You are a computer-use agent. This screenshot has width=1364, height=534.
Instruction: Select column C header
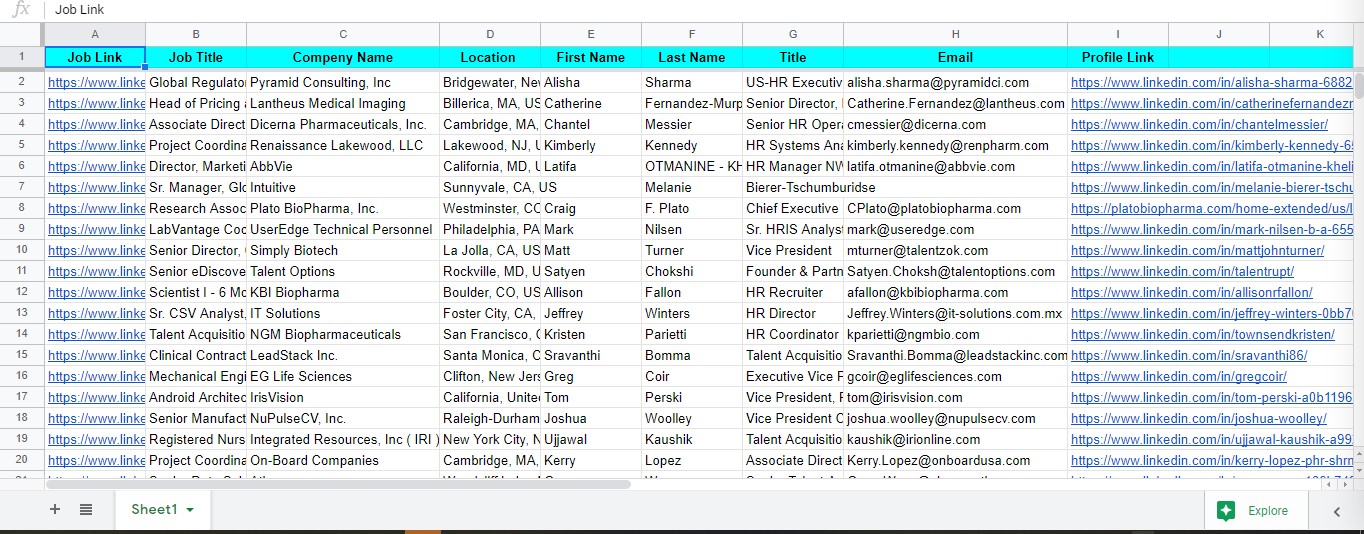coord(343,34)
